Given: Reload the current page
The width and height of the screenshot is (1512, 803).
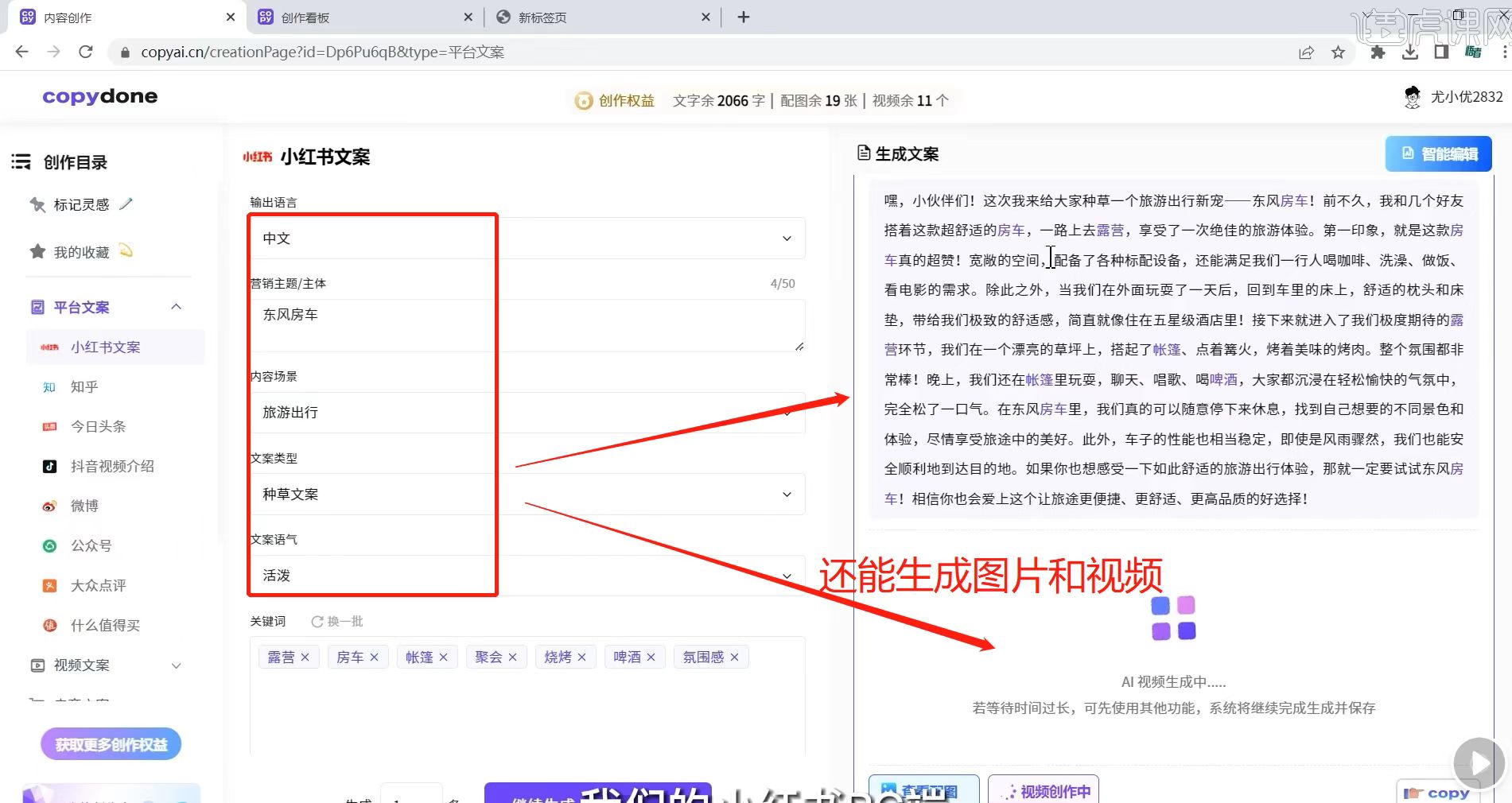Looking at the screenshot, I should click(86, 52).
